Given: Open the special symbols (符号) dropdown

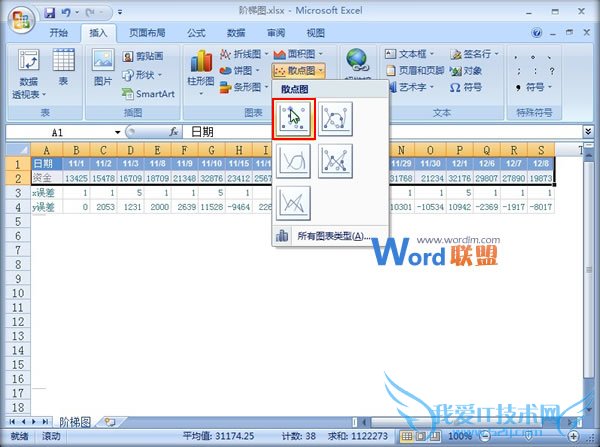Looking at the screenshot, I should [534, 87].
